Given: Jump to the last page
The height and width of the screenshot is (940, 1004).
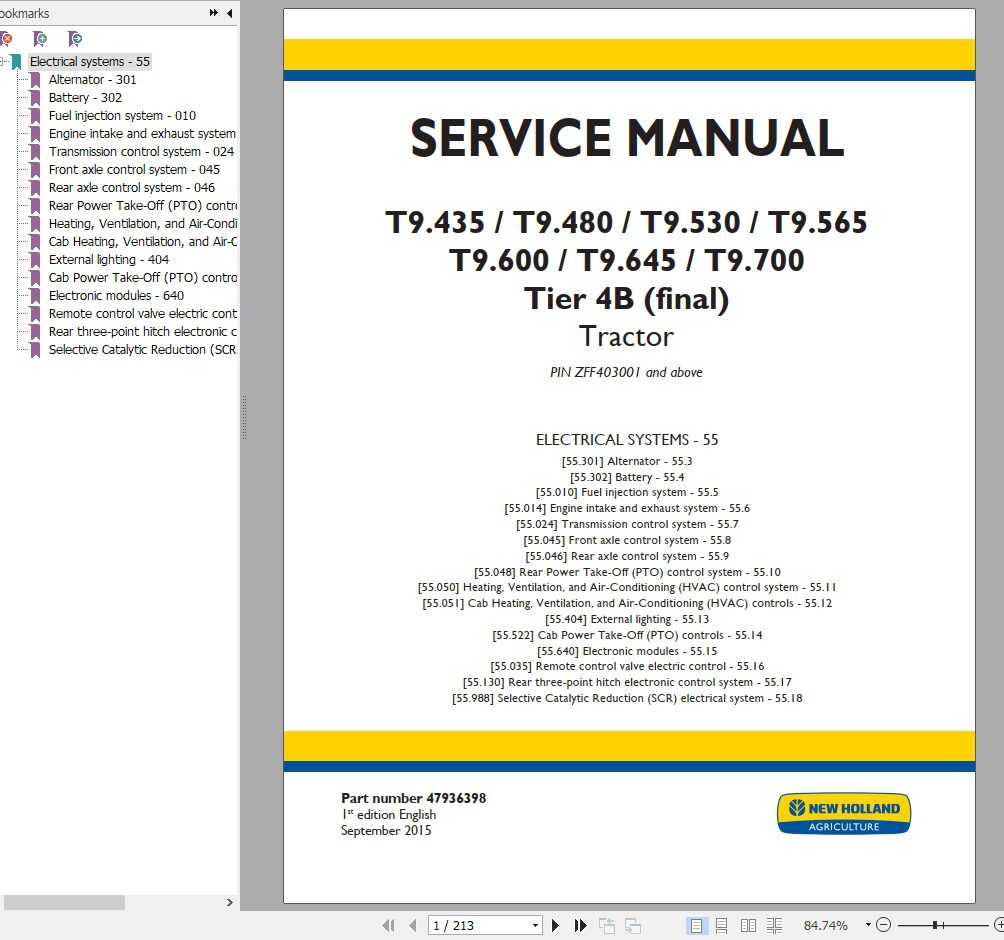Looking at the screenshot, I should 580,925.
